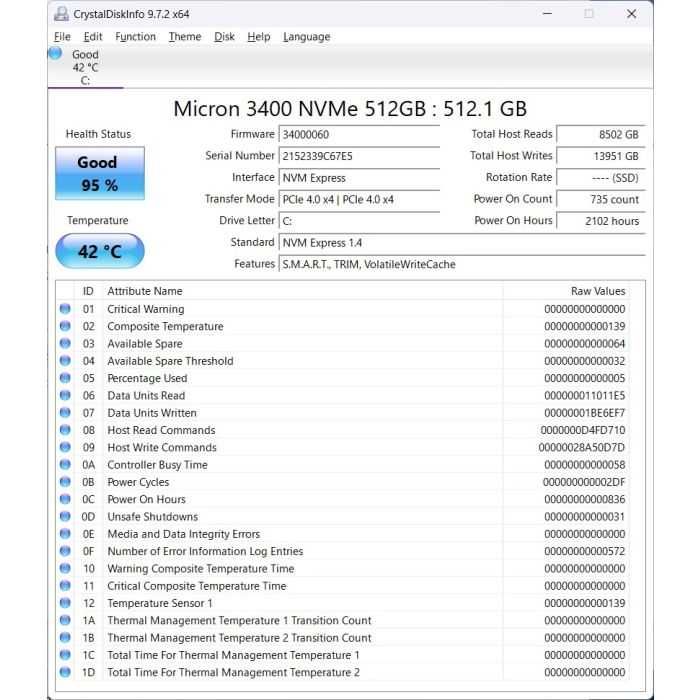Click the status icon for Available Spare Threshold
The image size is (700, 700).
coord(65,360)
